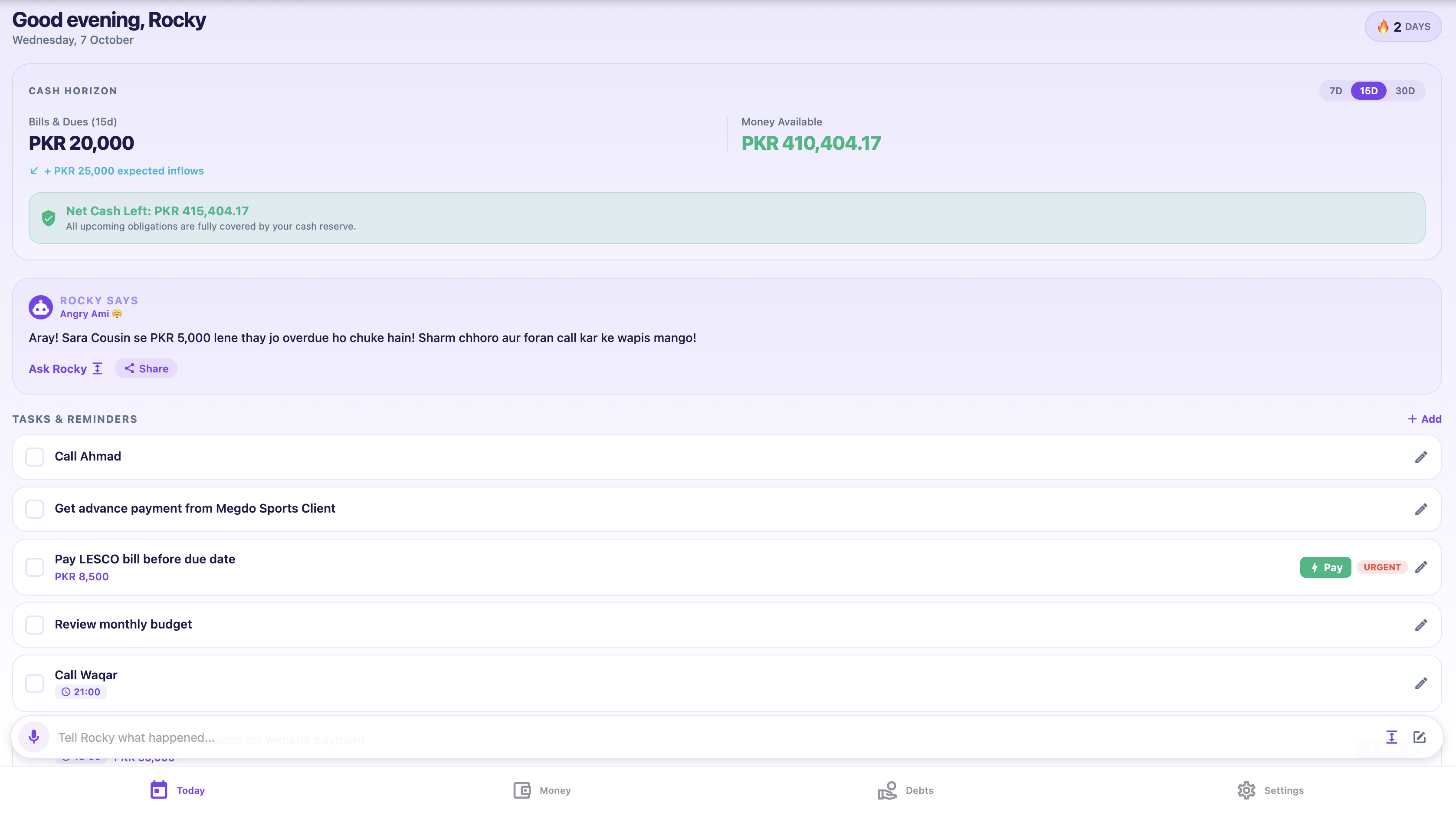This screenshot has height=816, width=1456.
Task: Click the URGENT tag on LESCO bill
Action: click(x=1382, y=567)
